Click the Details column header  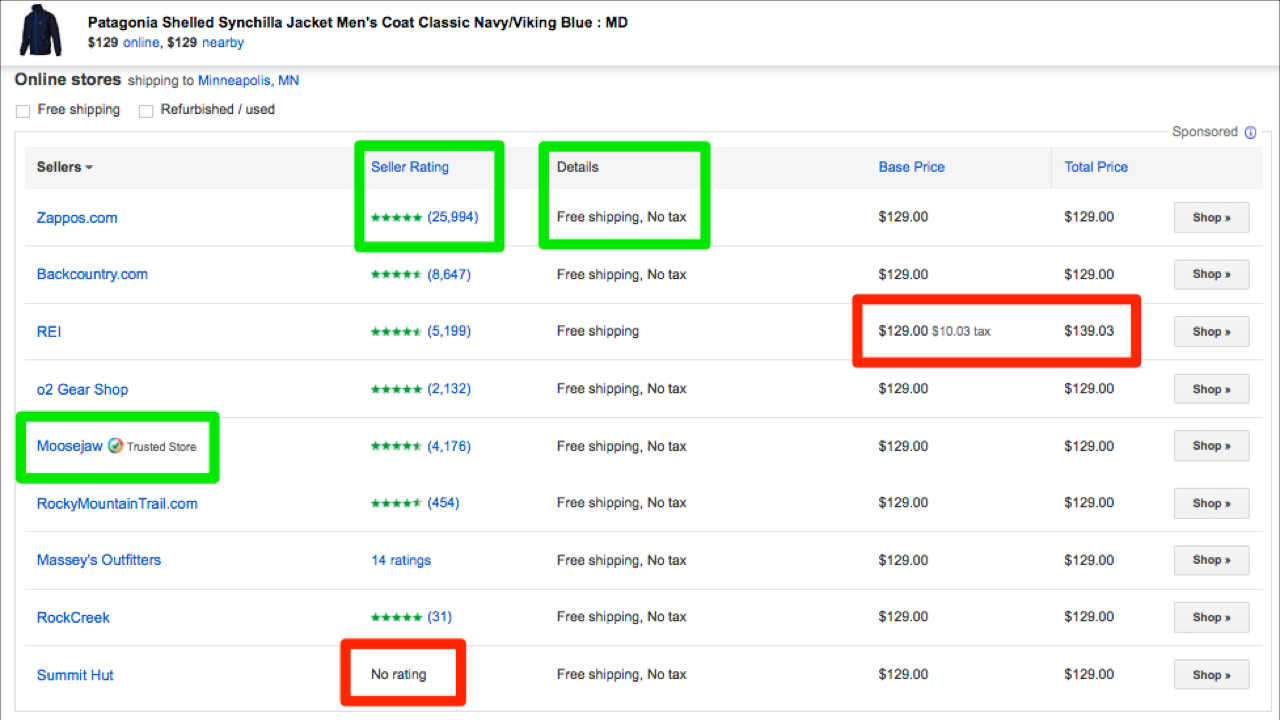pos(578,167)
